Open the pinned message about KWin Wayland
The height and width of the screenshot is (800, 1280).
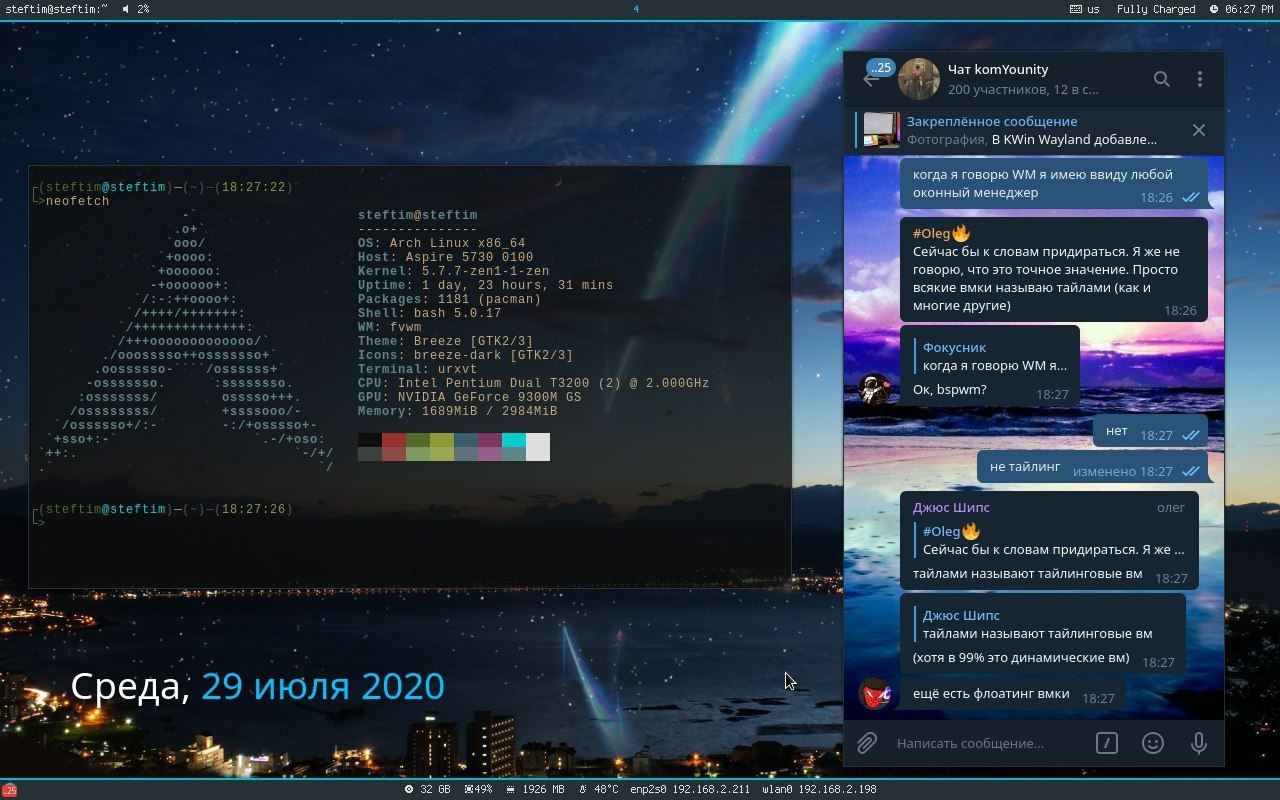coord(1032,130)
